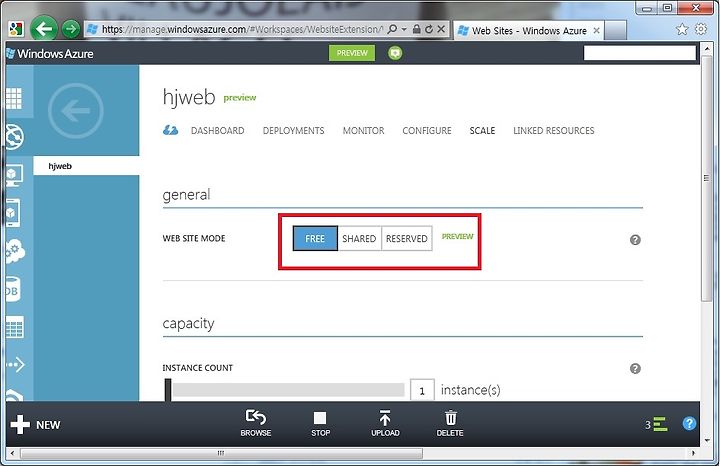Refresh the page using the reload icon
Viewport: 720px width, 466px height.
click(x=429, y=29)
